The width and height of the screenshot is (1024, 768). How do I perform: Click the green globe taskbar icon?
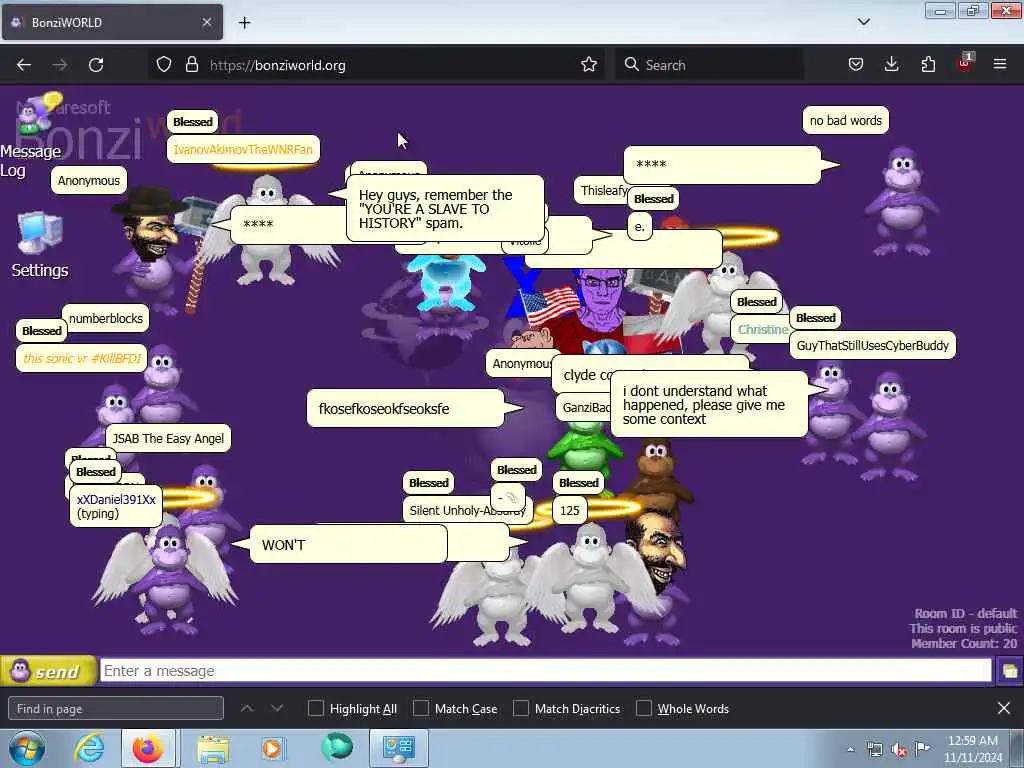pos(336,748)
